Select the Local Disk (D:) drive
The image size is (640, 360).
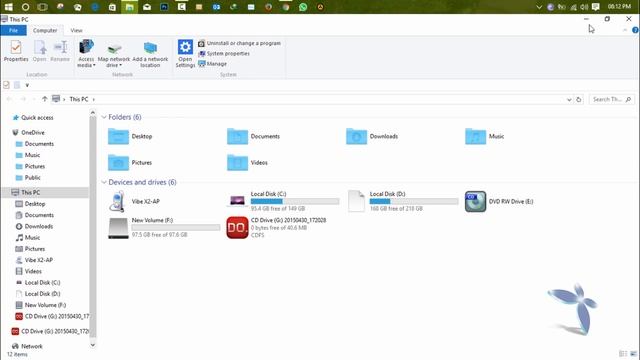402,201
